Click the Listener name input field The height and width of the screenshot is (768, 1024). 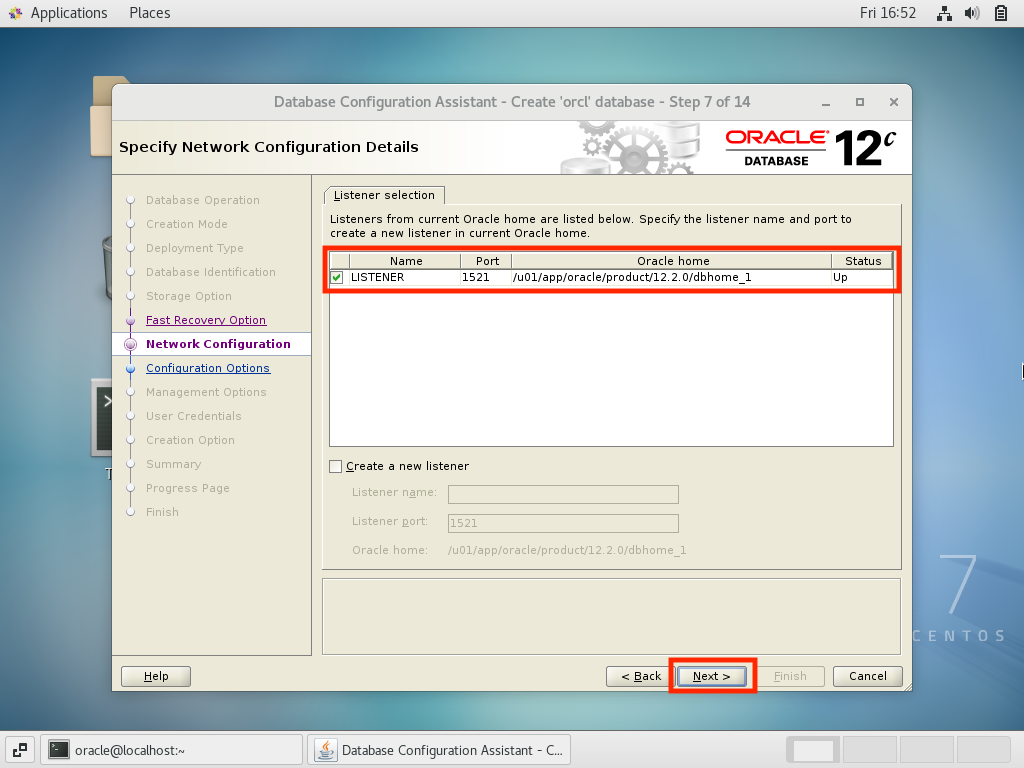click(563, 494)
